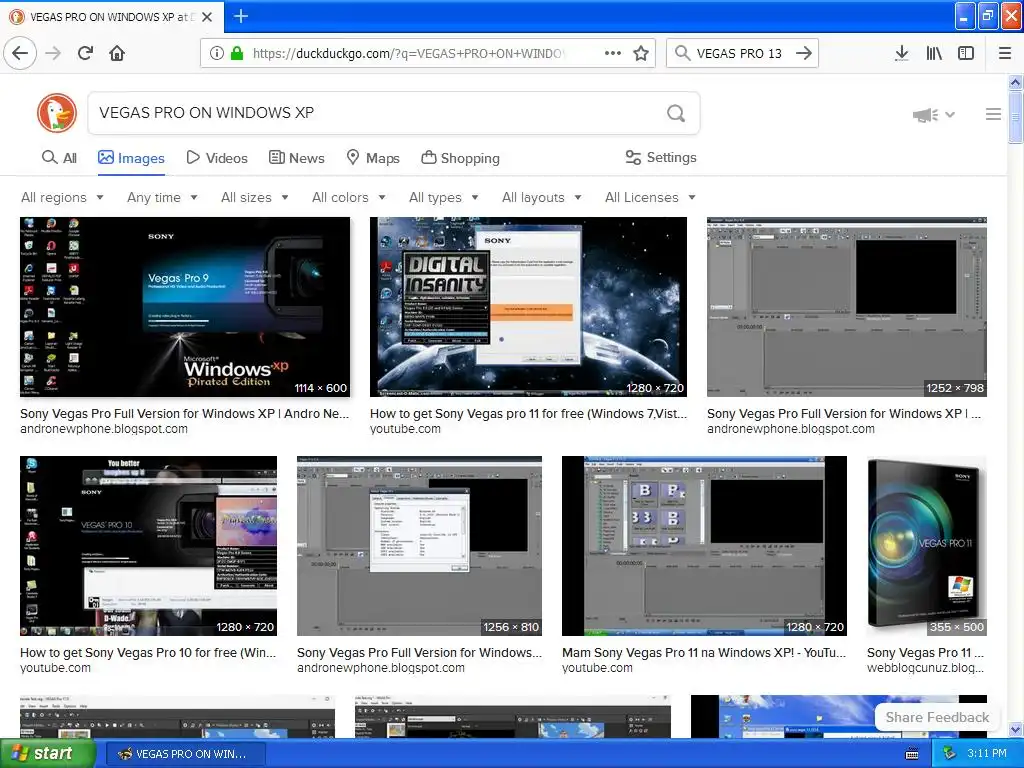Open the downloads arrow icon

pos(901,53)
